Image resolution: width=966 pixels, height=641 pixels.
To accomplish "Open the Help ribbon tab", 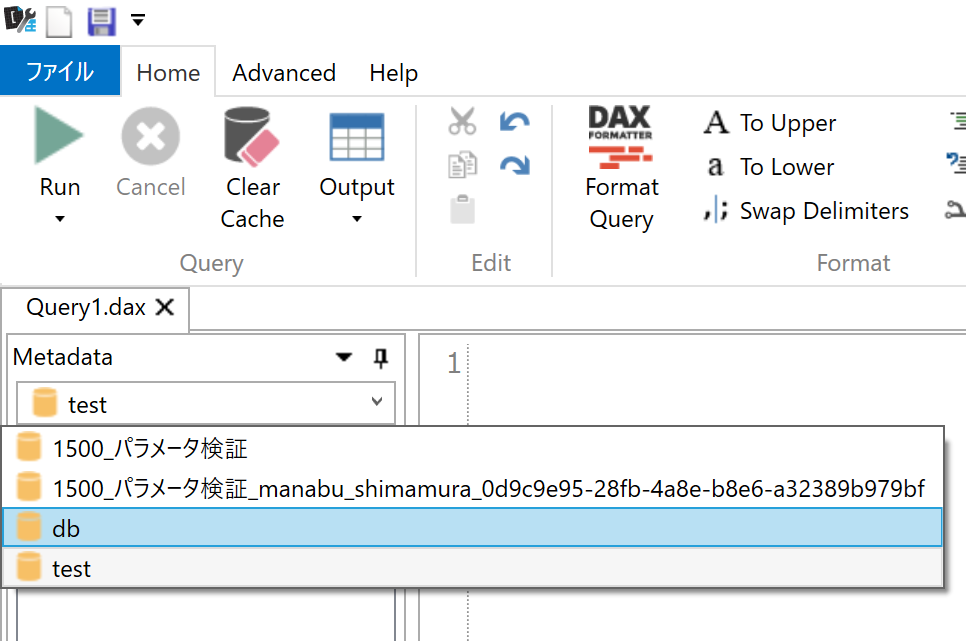I will click(393, 73).
